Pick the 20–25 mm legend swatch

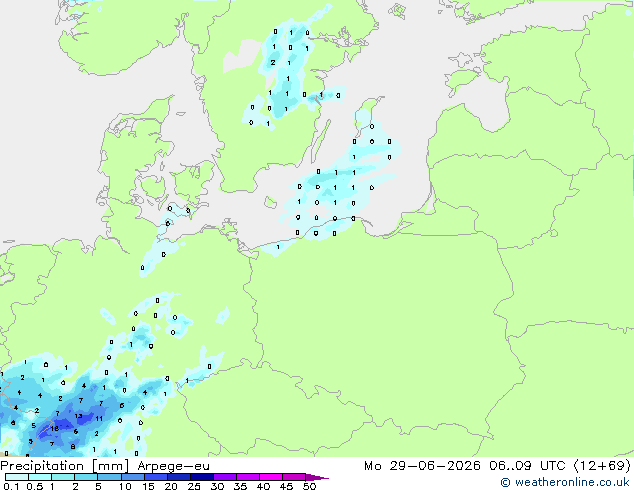click(x=179, y=477)
